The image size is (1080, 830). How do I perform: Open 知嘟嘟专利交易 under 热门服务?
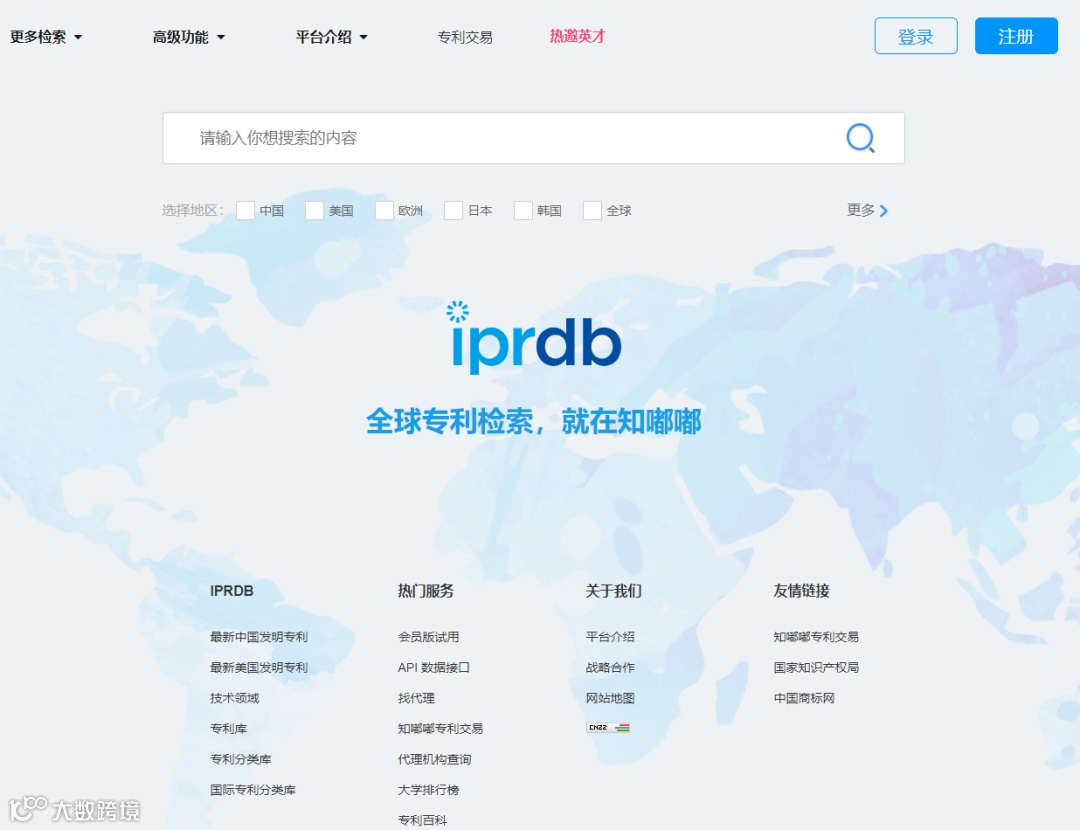tap(440, 728)
